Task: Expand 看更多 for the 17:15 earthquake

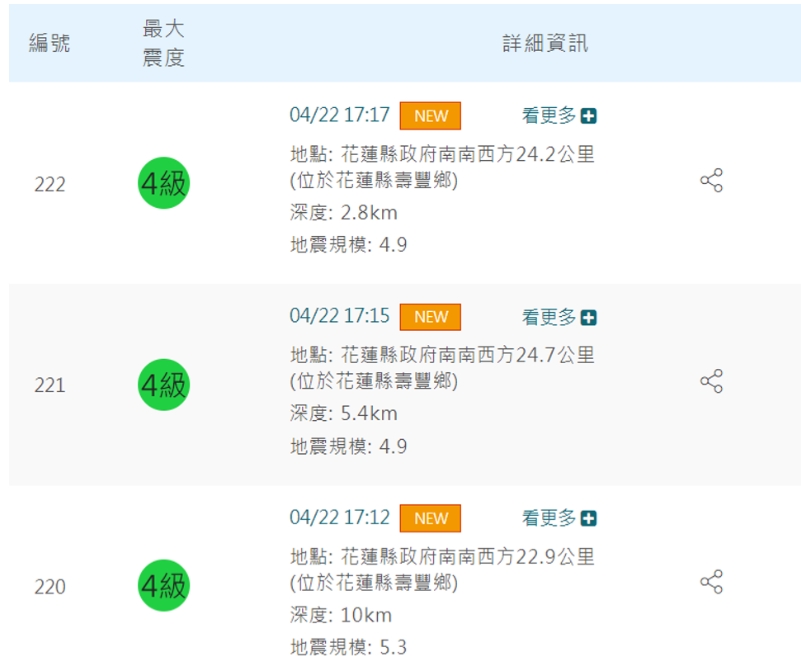Action: tap(559, 317)
